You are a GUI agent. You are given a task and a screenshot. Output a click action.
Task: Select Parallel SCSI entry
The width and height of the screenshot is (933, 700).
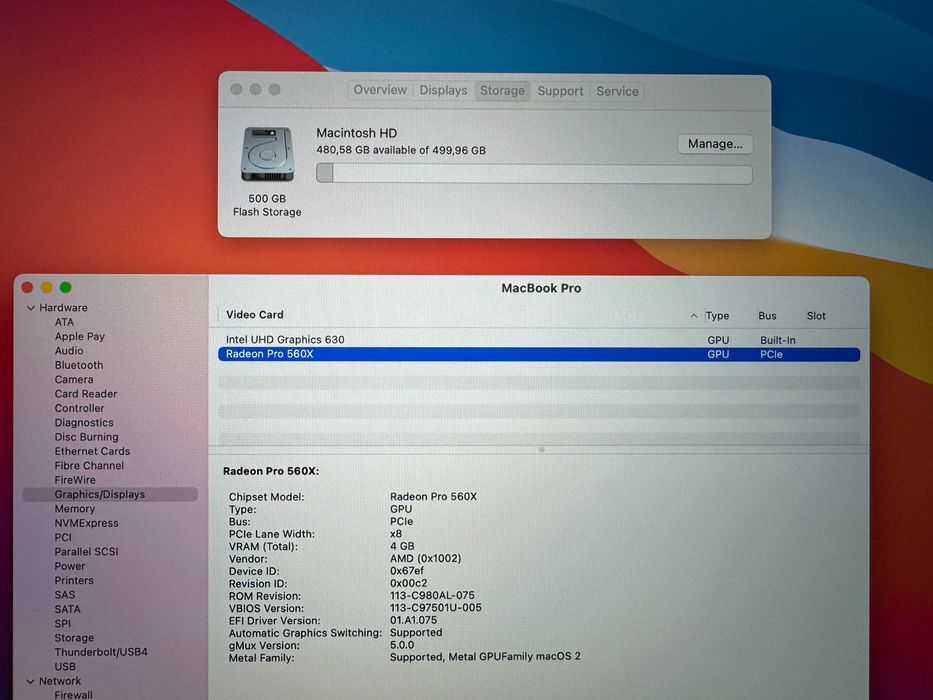click(x=86, y=552)
